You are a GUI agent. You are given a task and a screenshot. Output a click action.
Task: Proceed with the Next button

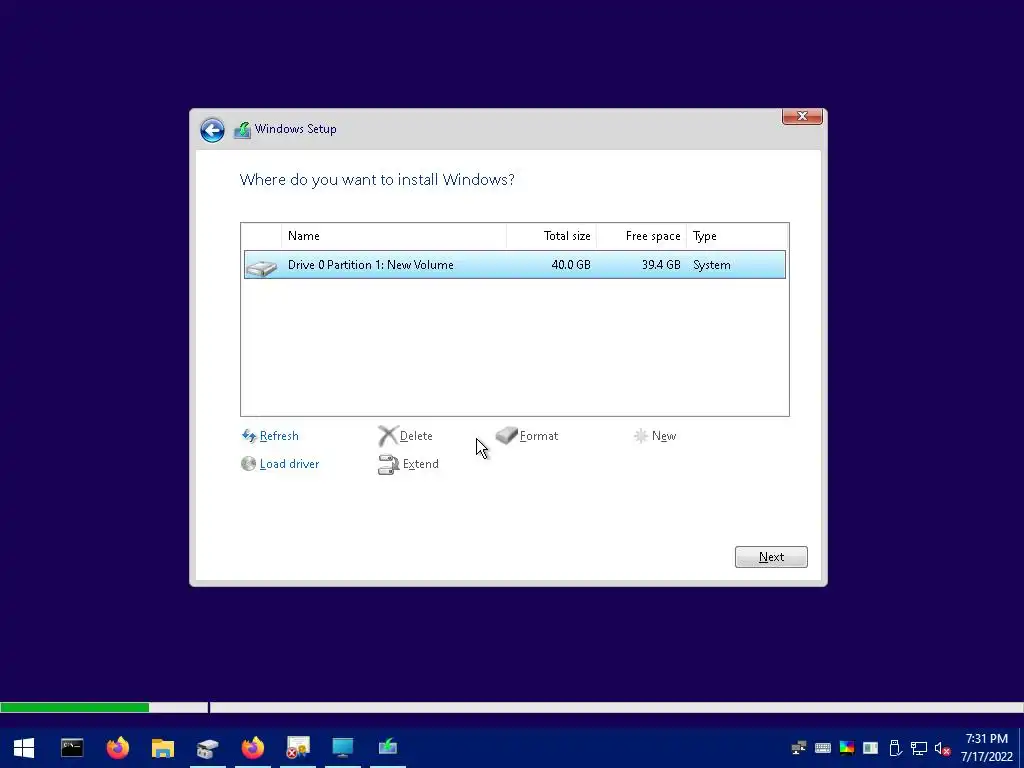point(771,557)
